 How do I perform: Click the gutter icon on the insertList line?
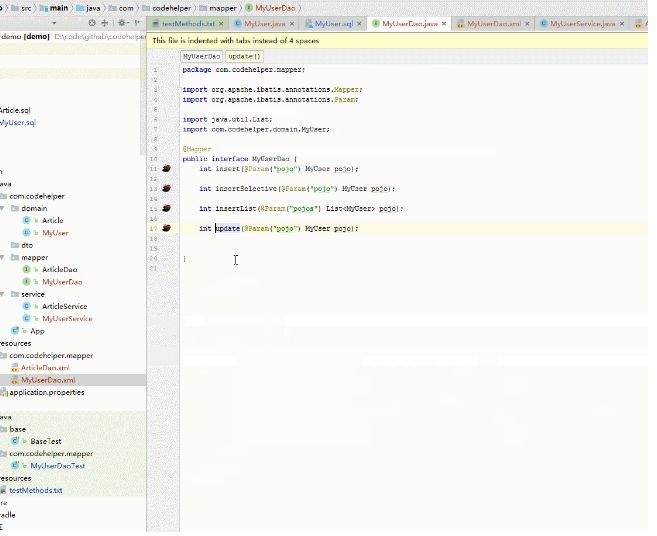coord(166,209)
